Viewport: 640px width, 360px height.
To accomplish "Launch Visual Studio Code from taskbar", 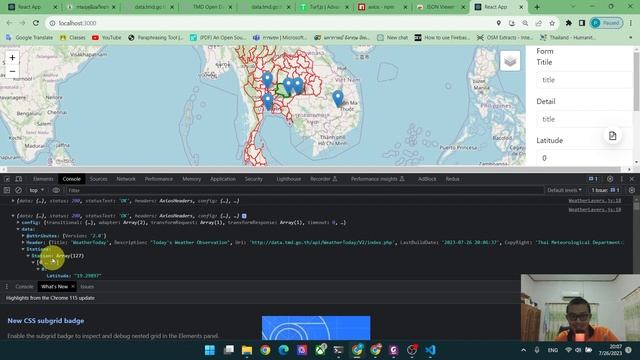I will (430, 350).
